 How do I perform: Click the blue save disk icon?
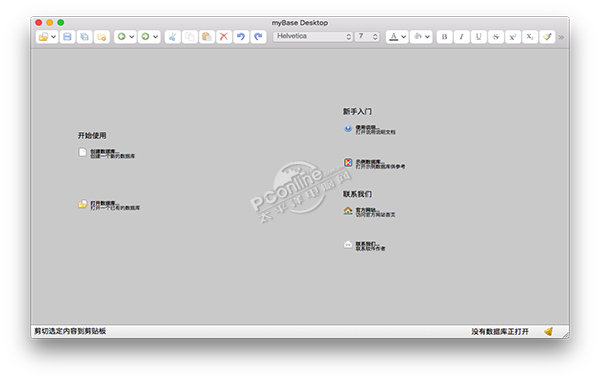point(67,37)
